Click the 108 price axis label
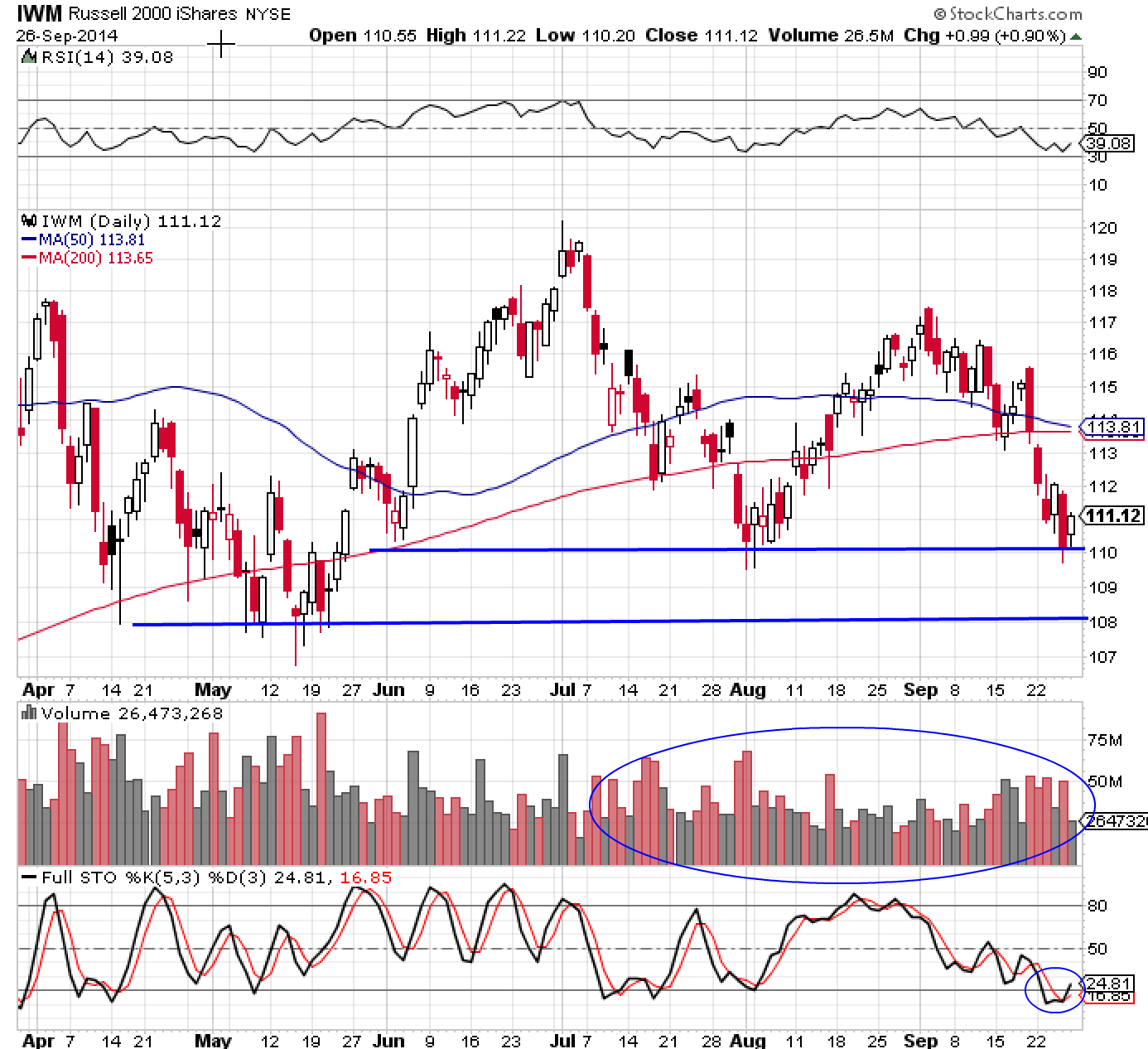Viewport: 1148px width, 1049px height. 1104,622
